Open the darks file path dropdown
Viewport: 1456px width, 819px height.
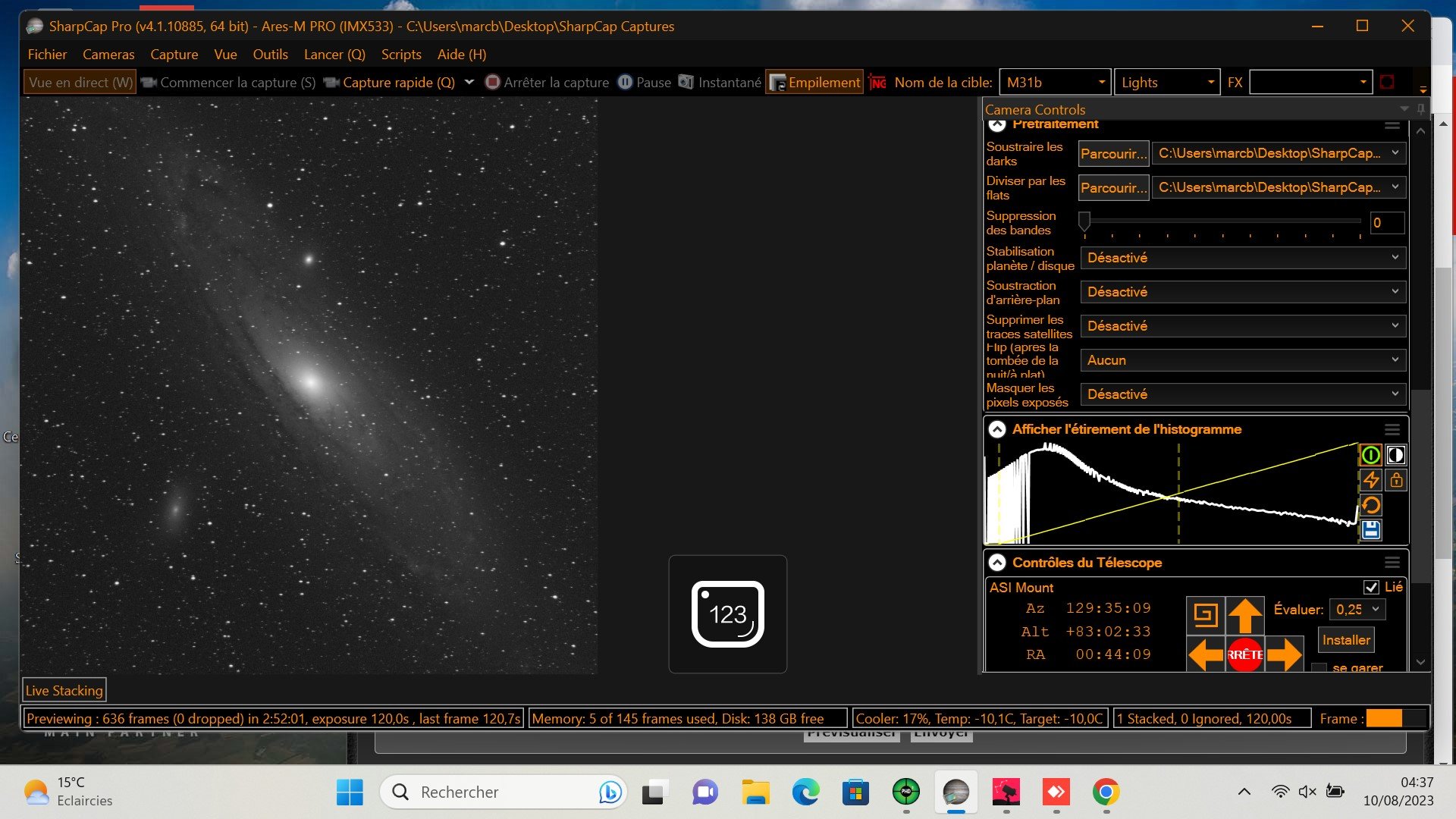(x=1279, y=153)
